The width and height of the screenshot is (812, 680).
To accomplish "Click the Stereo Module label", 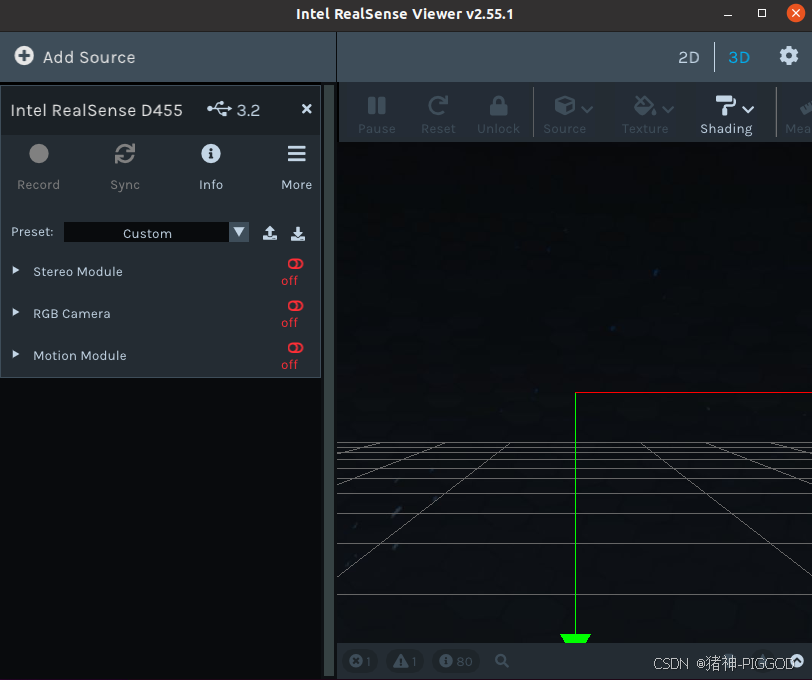I will coord(78,271).
